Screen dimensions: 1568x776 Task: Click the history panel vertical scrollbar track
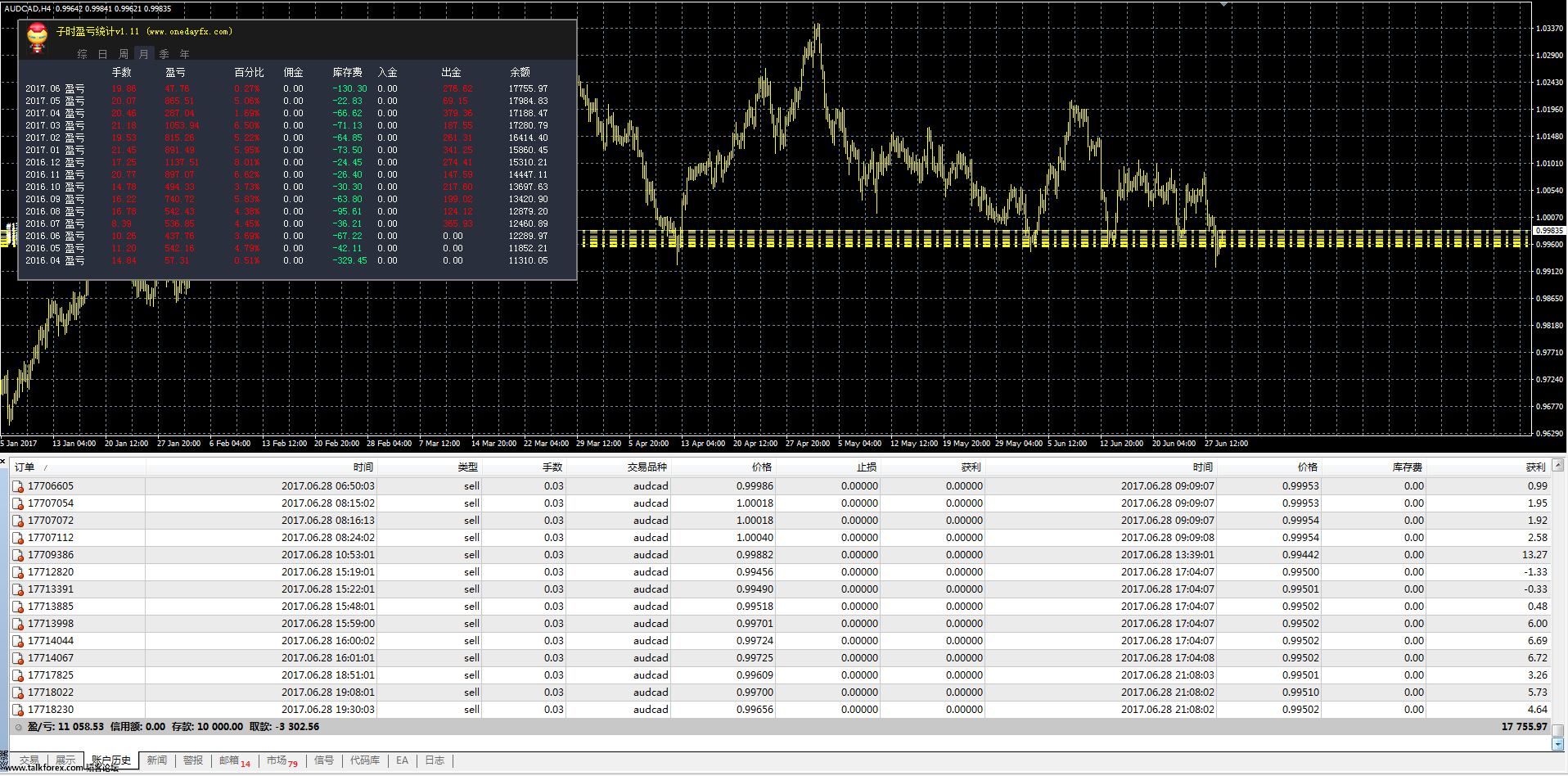pyautogui.click(x=1558, y=602)
